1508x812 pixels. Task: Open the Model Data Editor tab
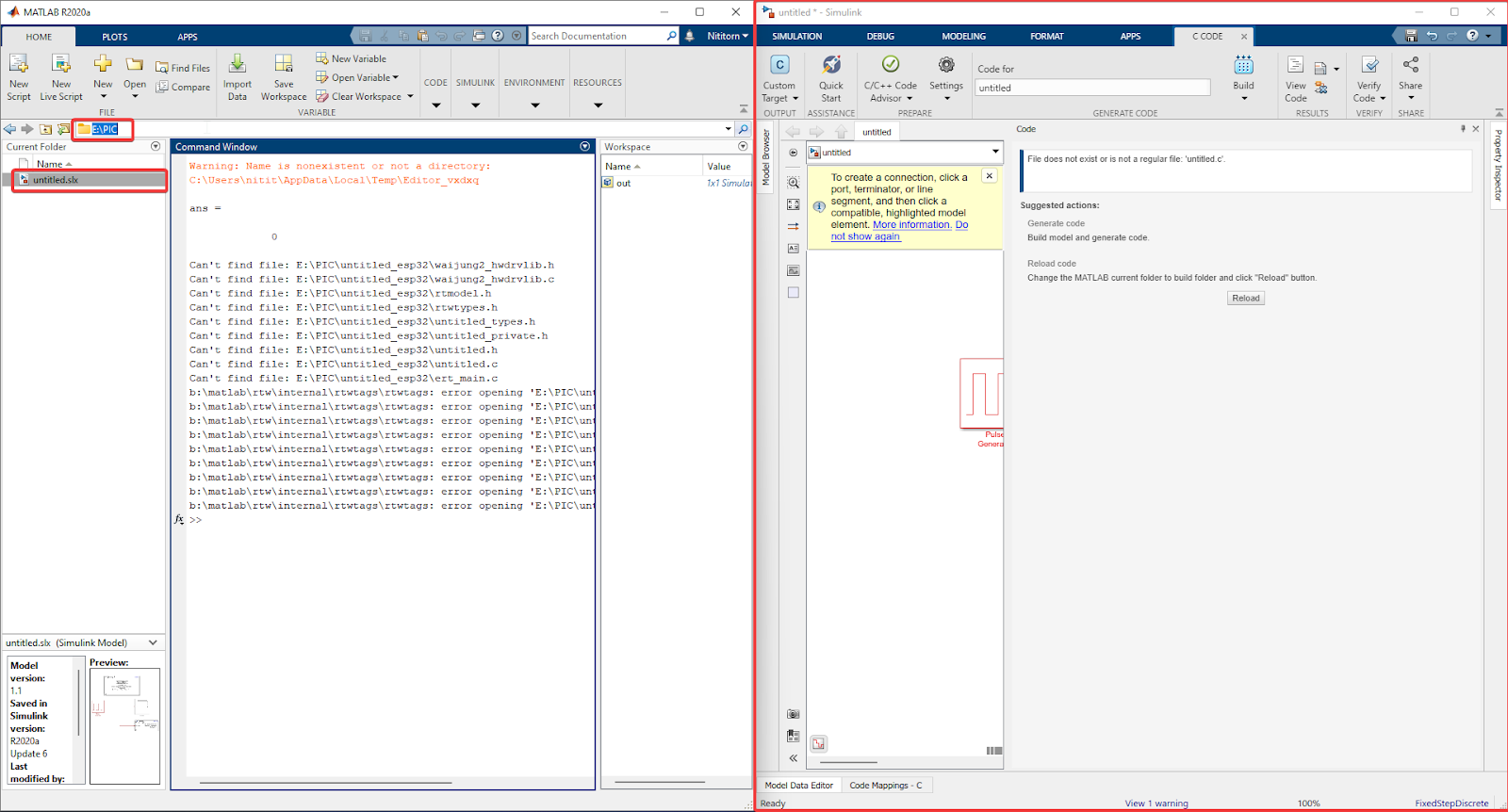(x=799, y=785)
